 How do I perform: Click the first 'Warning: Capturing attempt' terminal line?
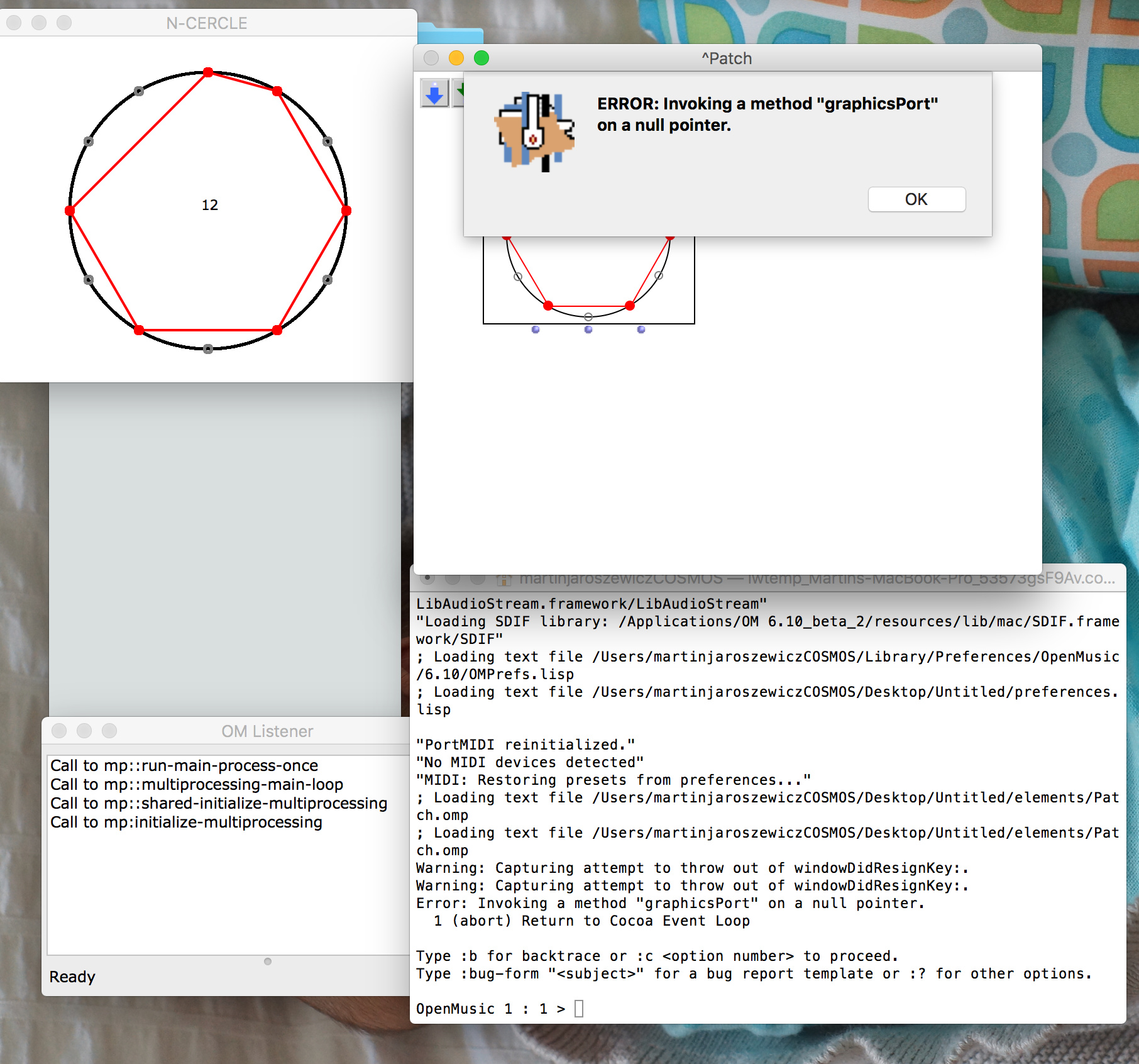click(x=692, y=868)
